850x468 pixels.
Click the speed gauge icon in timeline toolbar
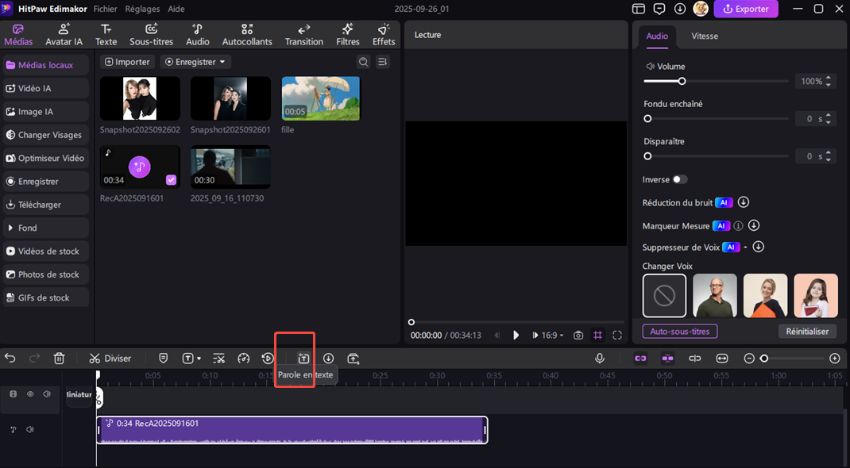click(x=243, y=358)
